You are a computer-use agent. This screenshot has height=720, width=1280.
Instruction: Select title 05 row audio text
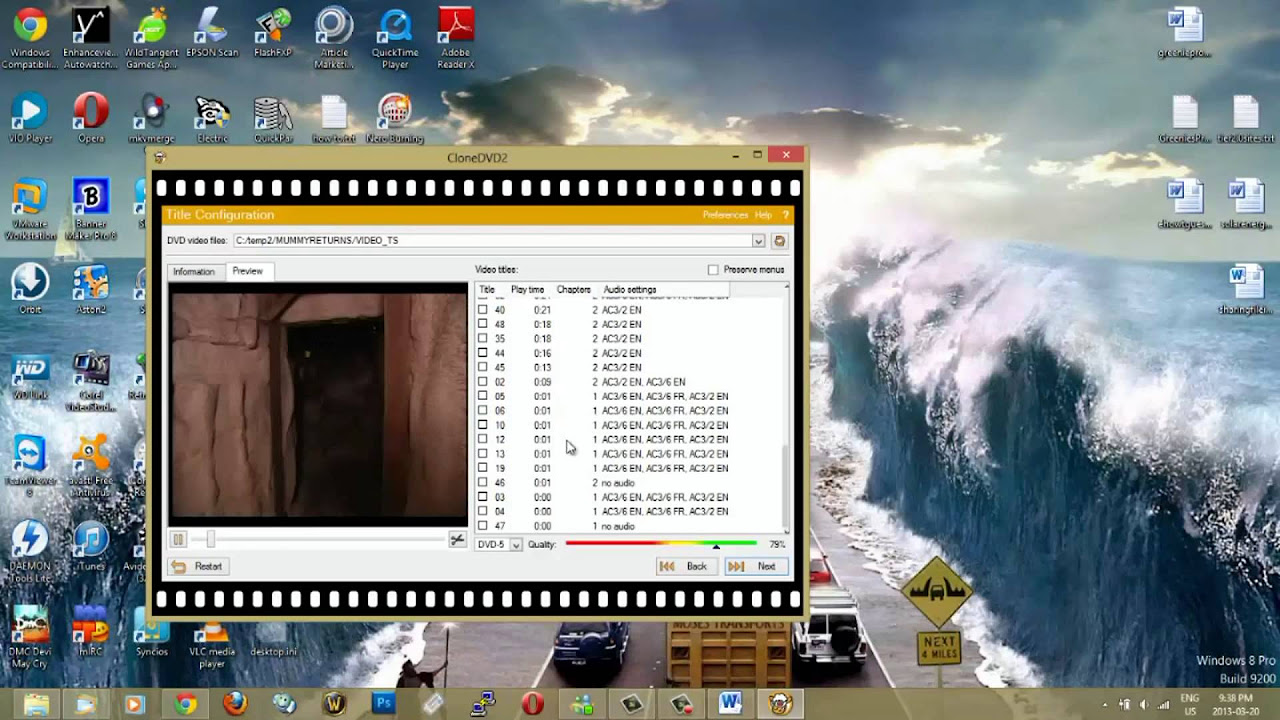pyautogui.click(x=665, y=396)
